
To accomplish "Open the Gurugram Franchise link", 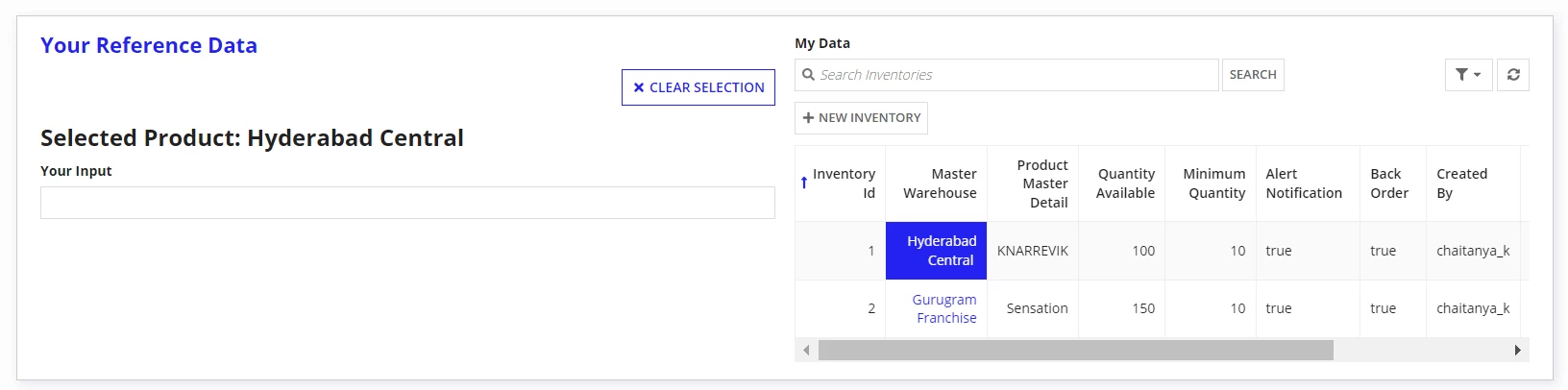I will [x=944, y=308].
